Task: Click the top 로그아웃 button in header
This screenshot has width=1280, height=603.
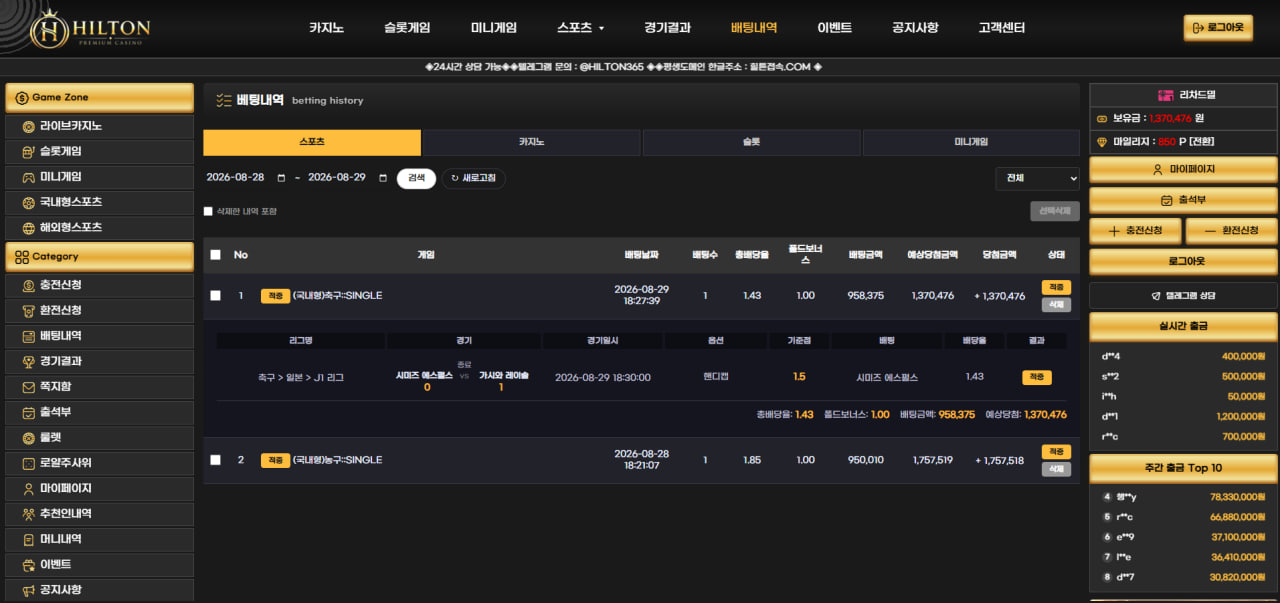Action: pos(1218,28)
